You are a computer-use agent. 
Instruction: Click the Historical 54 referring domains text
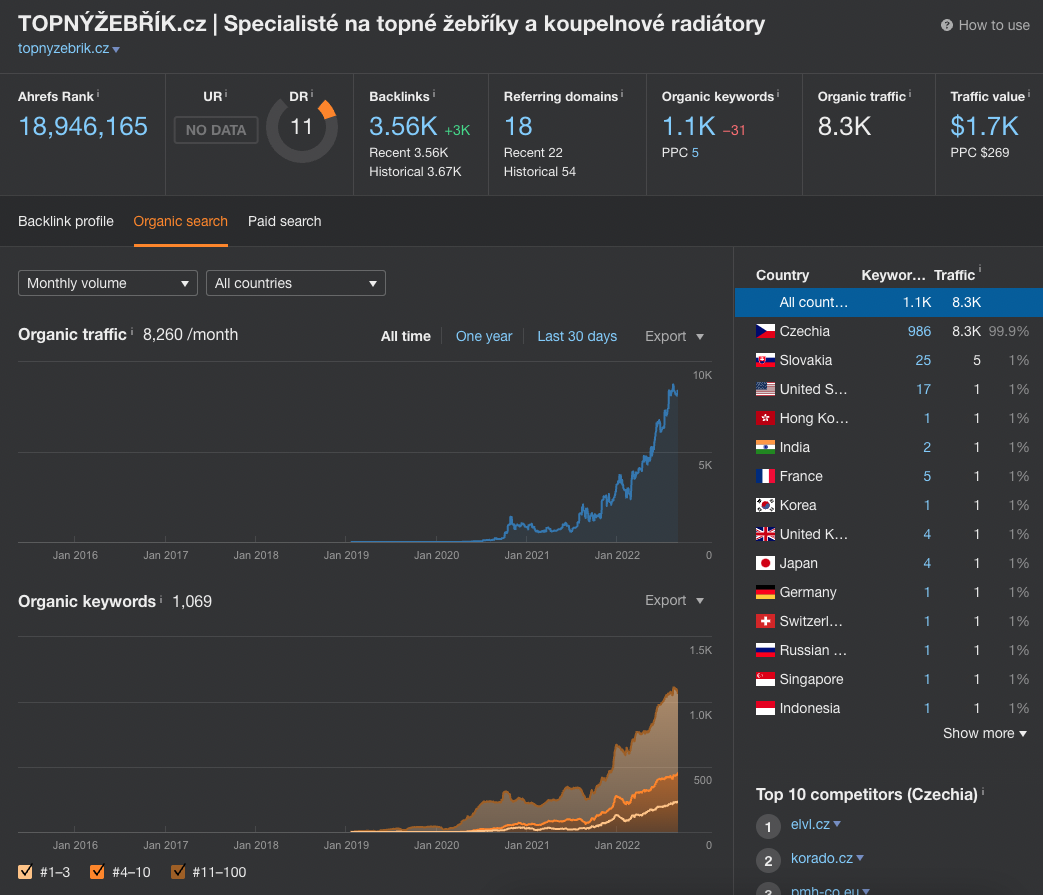tap(539, 172)
